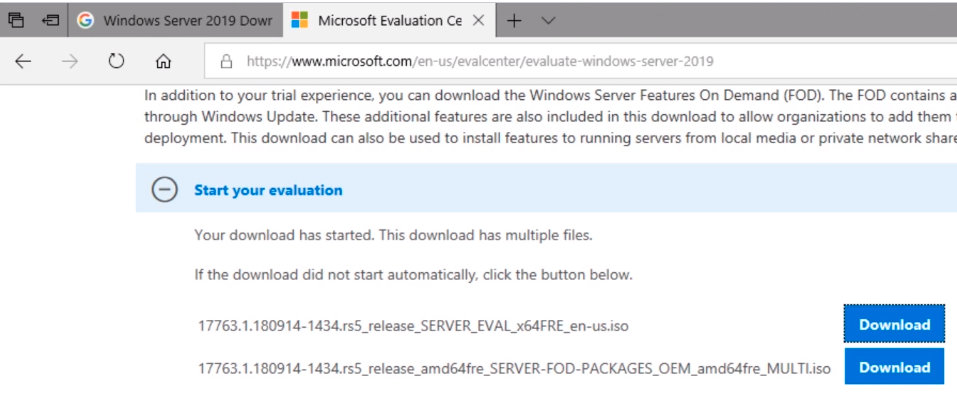This screenshot has width=957, height=417.
Task: Open the tab preview chevron dropdown
Action: (x=548, y=21)
